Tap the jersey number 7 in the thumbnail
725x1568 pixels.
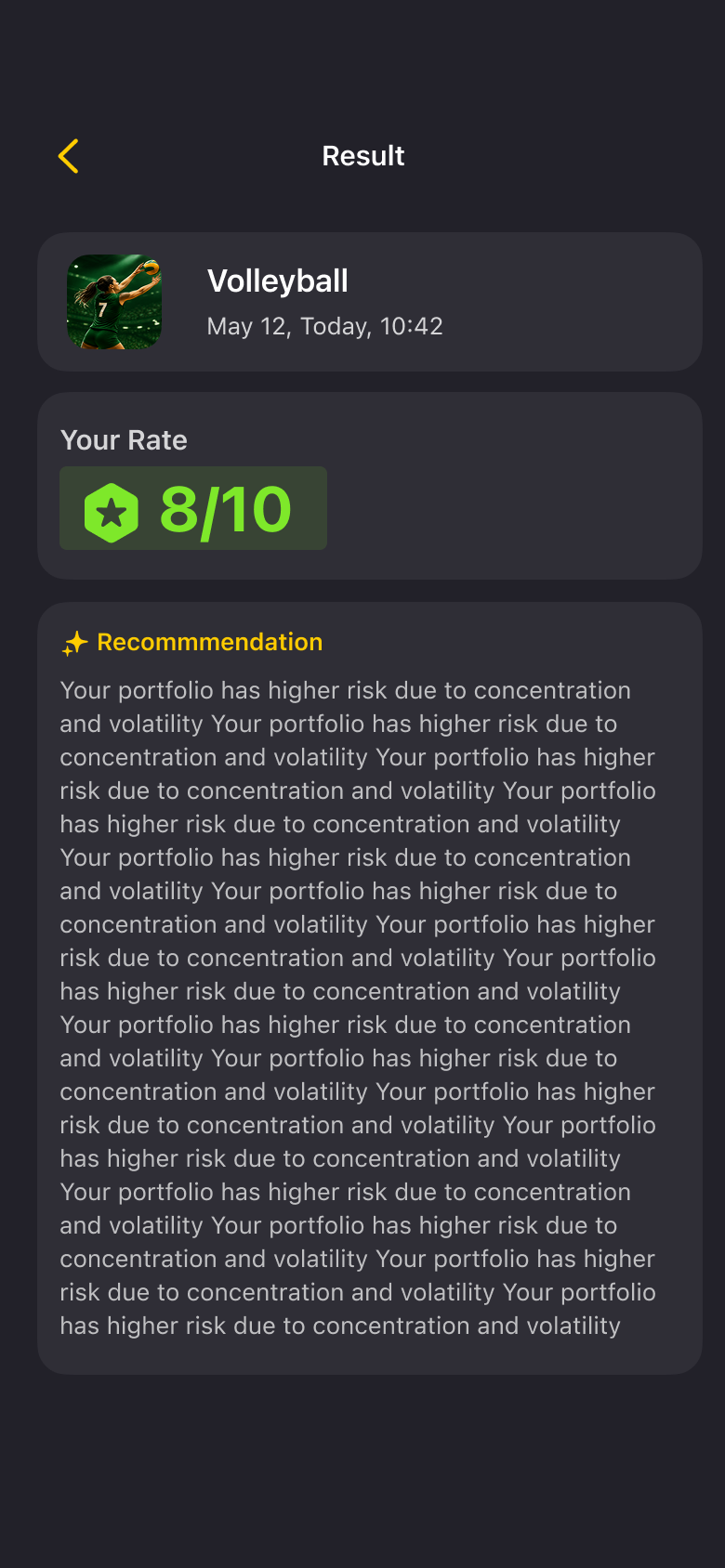pyautogui.click(x=102, y=309)
